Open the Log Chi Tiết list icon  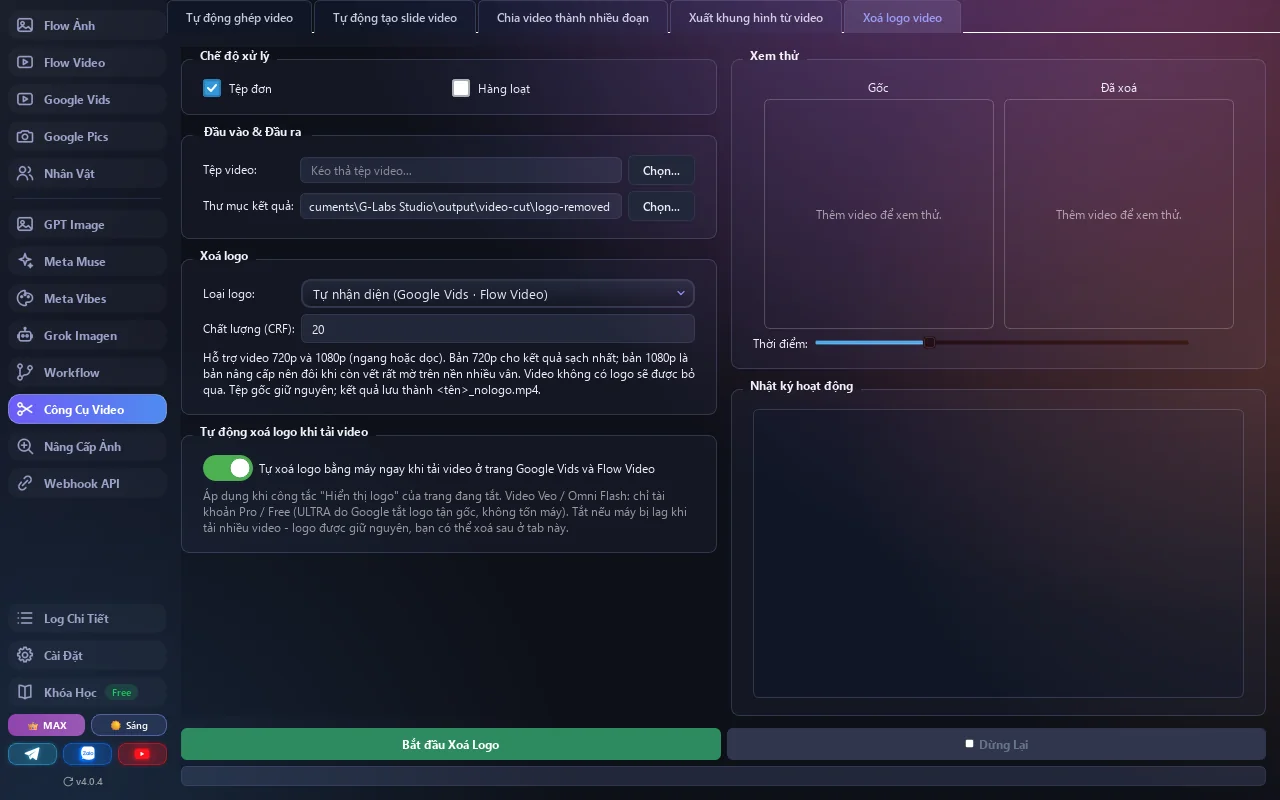(x=25, y=619)
